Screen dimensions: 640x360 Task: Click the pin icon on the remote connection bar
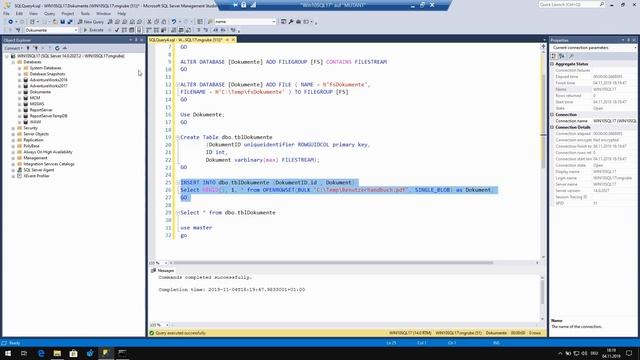click(236, 5)
